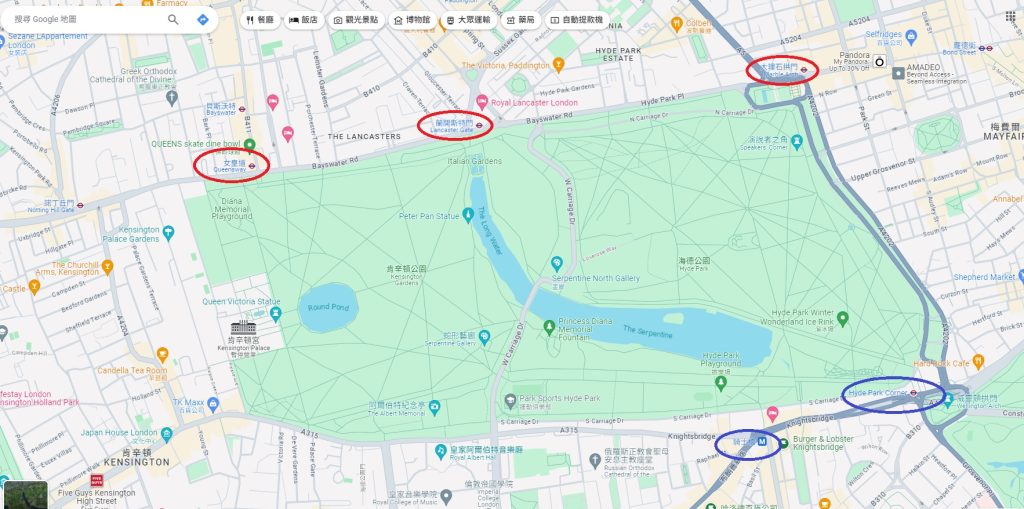Screen dimensions: 1024x509
Task: Click the search magnifier icon
Action: (173, 20)
